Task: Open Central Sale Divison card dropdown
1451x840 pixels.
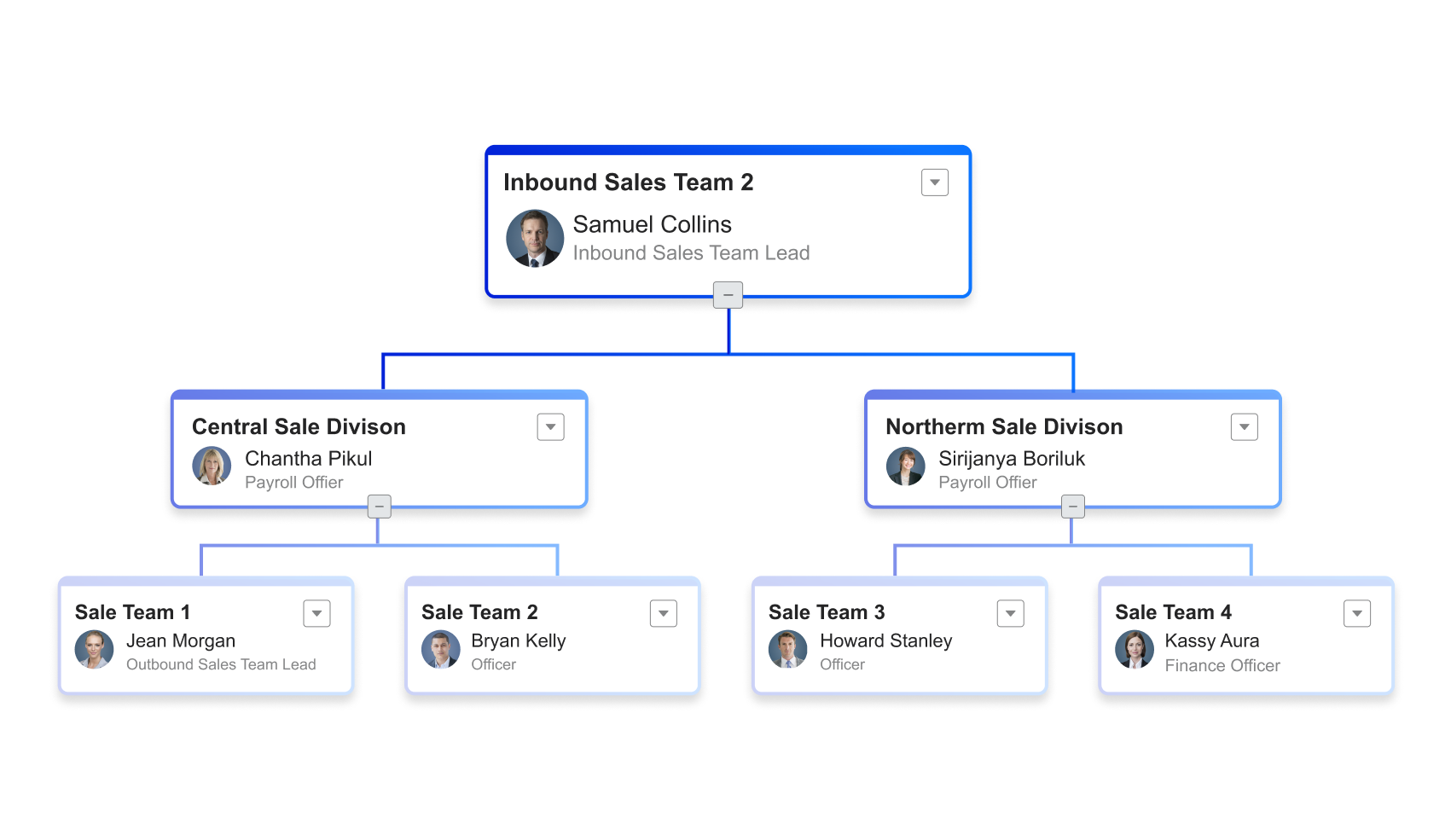Action: pyautogui.click(x=551, y=426)
